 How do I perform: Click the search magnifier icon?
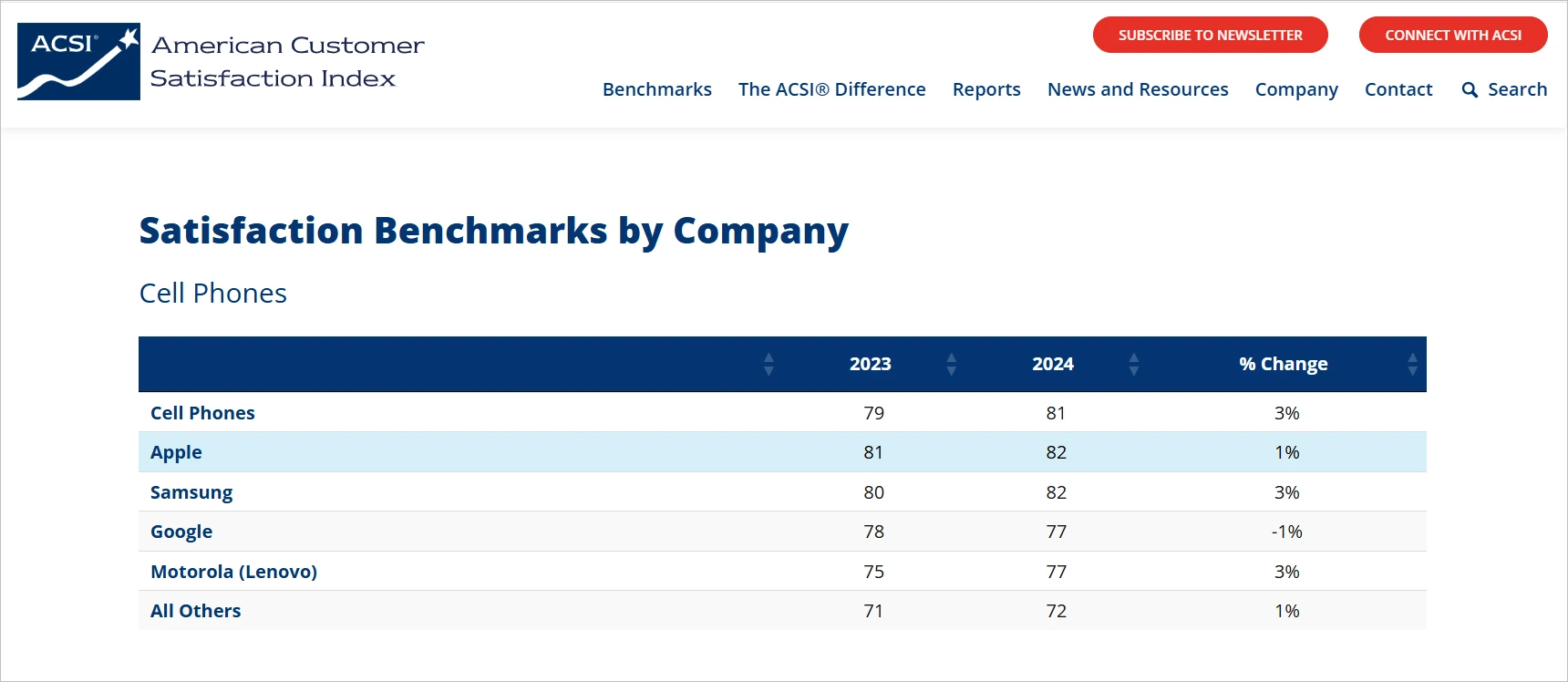tap(1470, 89)
